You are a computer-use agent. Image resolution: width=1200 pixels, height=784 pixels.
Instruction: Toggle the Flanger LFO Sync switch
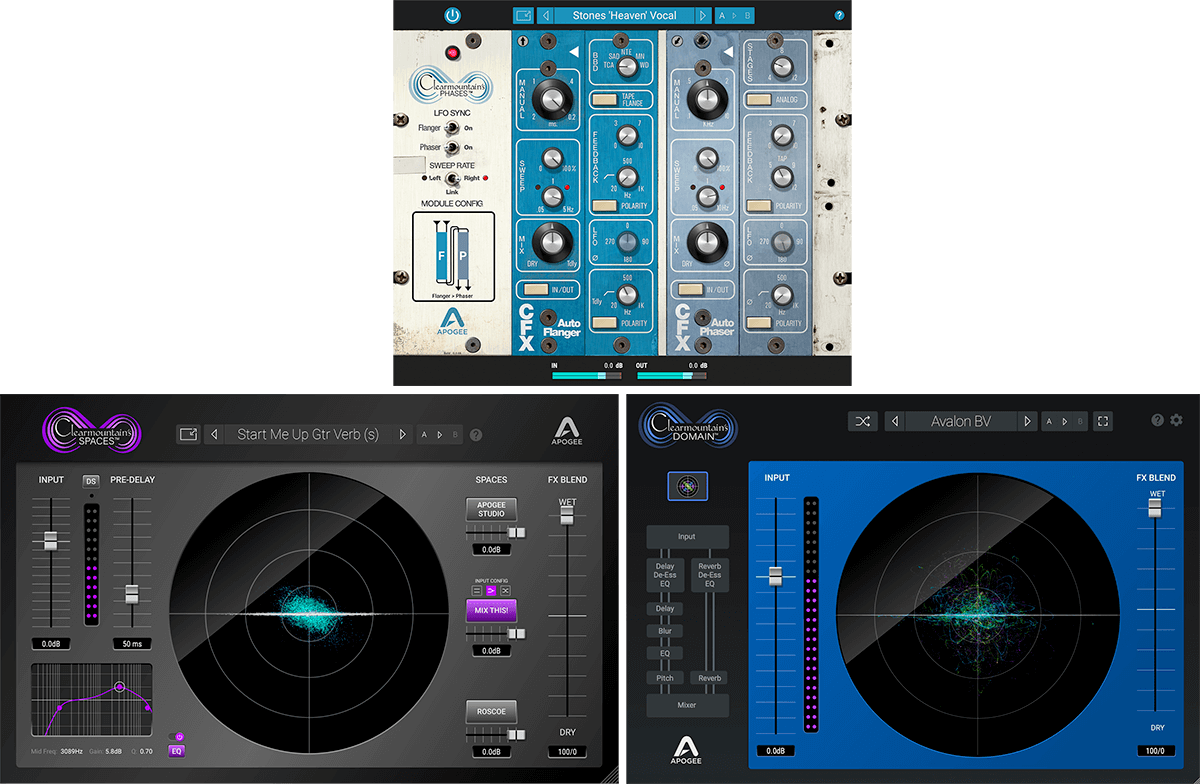453,128
